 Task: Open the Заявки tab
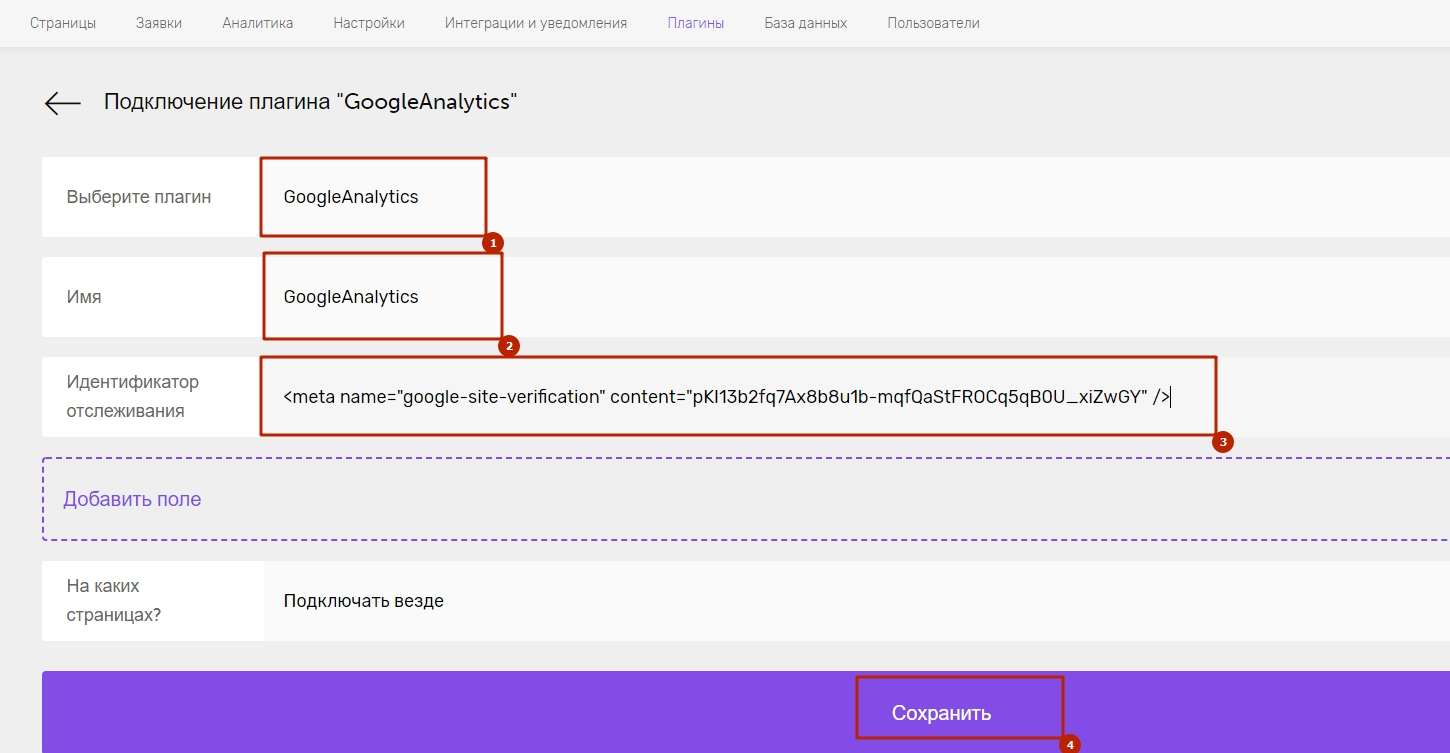pyautogui.click(x=159, y=23)
